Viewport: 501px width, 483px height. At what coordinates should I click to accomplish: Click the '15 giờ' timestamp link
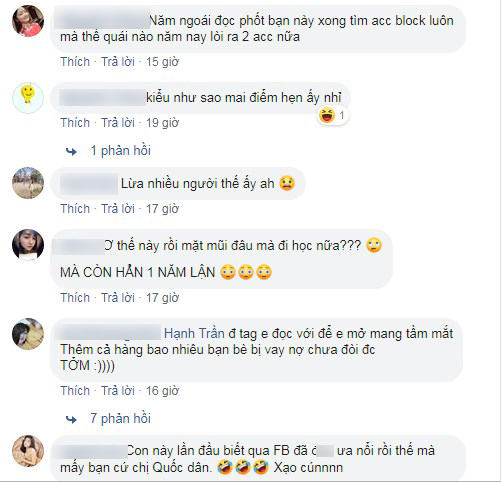tap(162, 62)
